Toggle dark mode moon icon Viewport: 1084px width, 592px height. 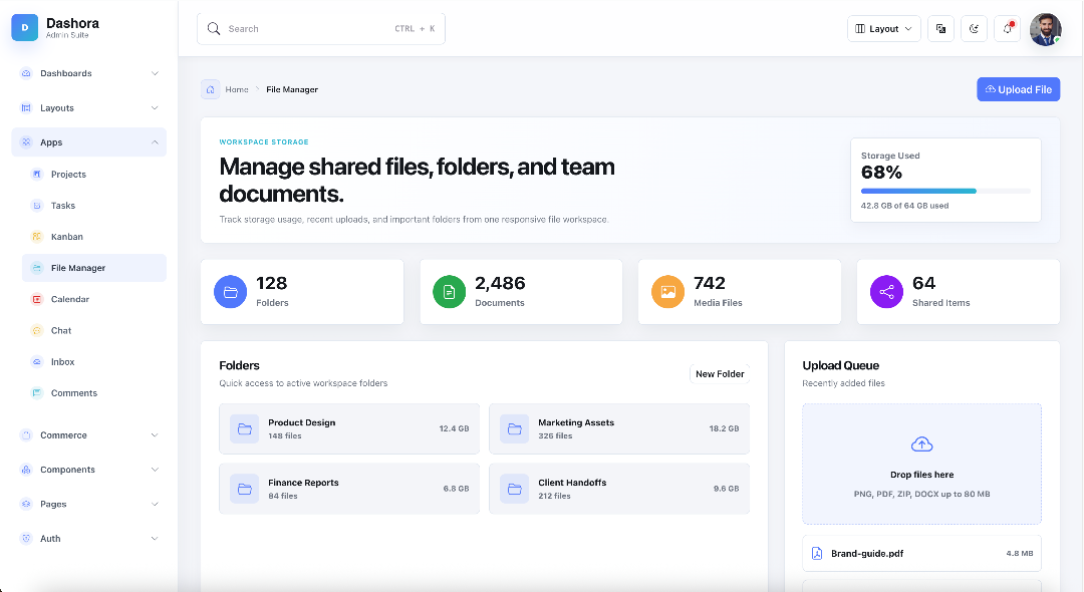(974, 28)
